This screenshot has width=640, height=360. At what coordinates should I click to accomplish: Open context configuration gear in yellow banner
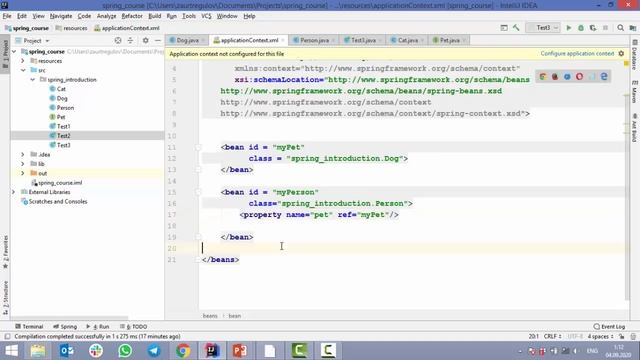coord(621,53)
